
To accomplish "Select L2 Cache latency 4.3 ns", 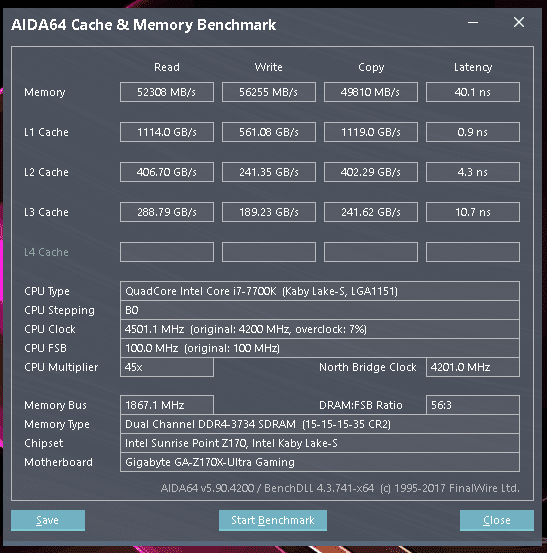I will click(x=473, y=172).
